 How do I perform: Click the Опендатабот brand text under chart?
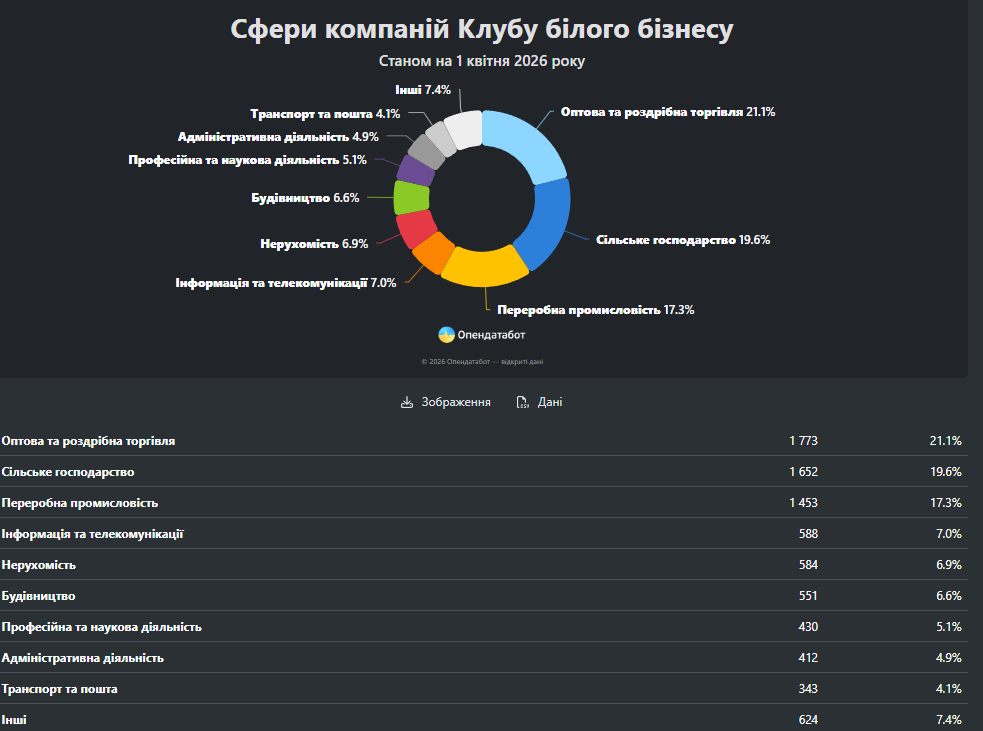tap(491, 335)
